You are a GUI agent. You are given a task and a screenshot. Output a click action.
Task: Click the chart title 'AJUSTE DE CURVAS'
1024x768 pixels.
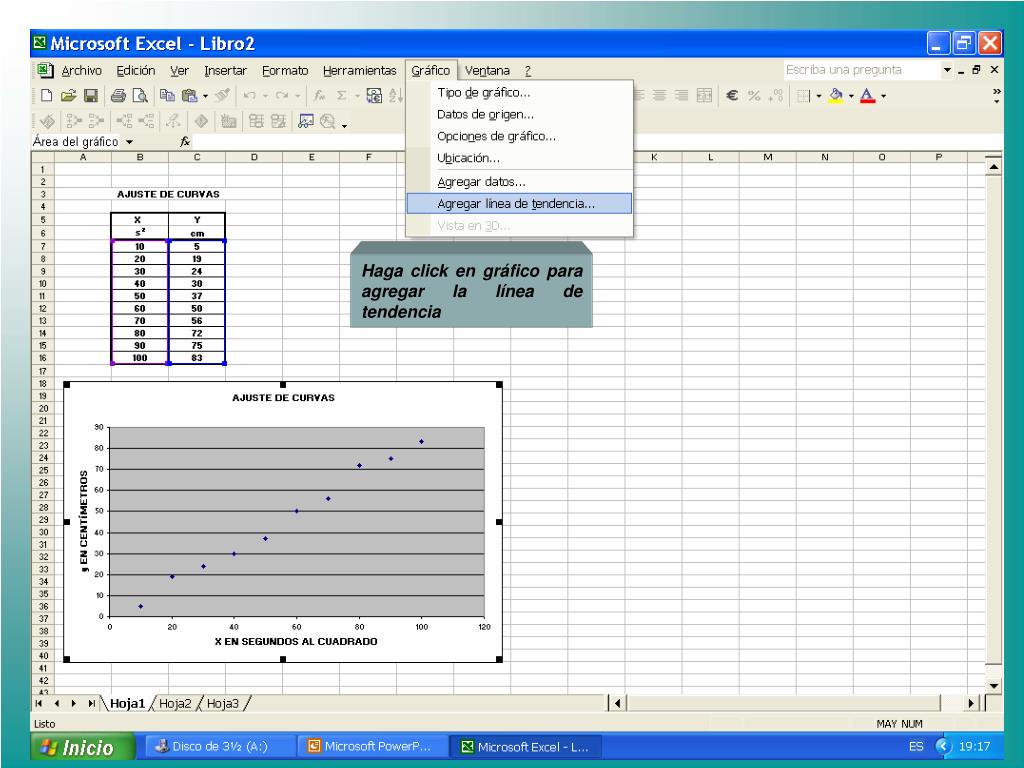click(283, 398)
